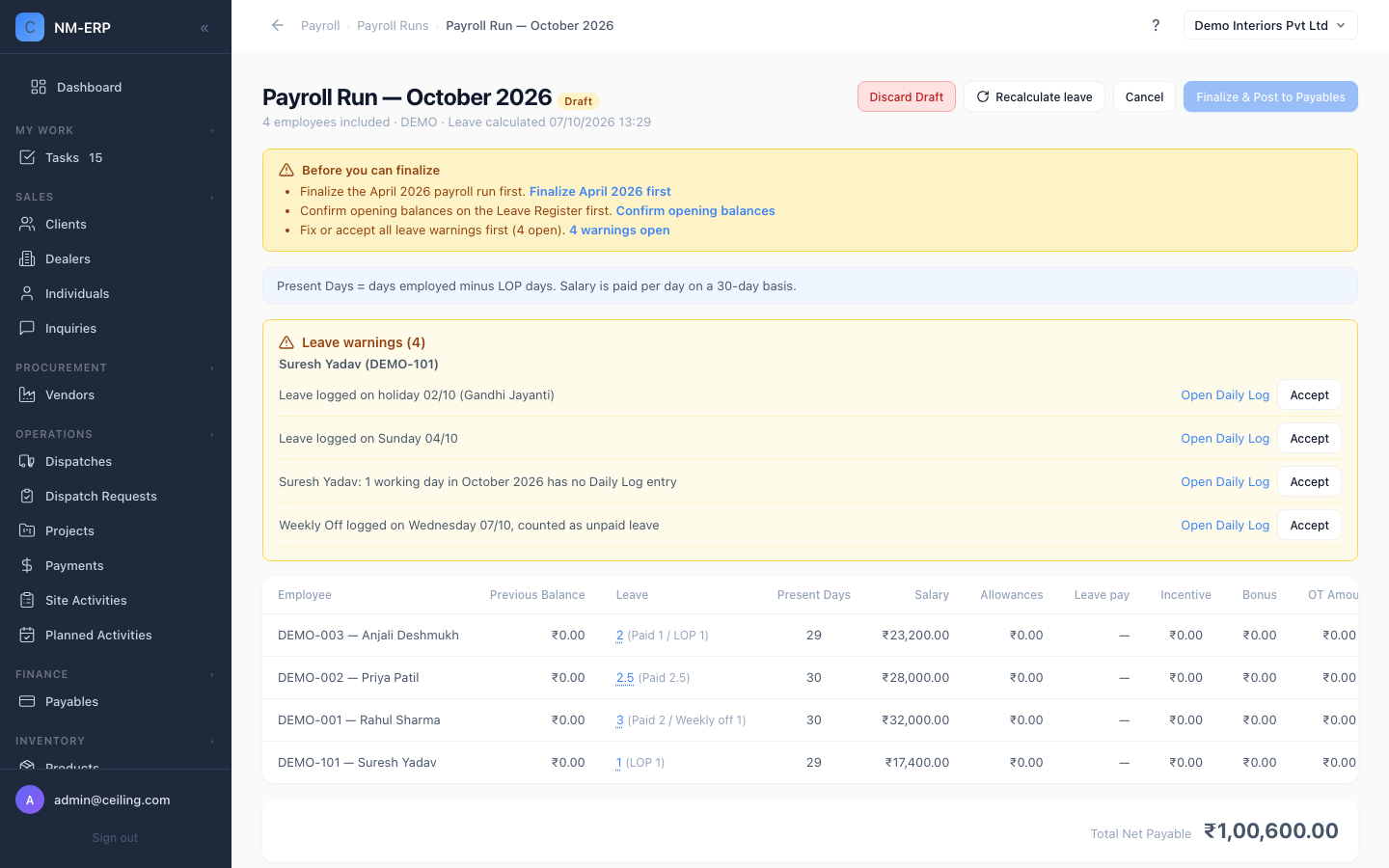Click the admin user avatar
1389x868 pixels.
(30, 800)
